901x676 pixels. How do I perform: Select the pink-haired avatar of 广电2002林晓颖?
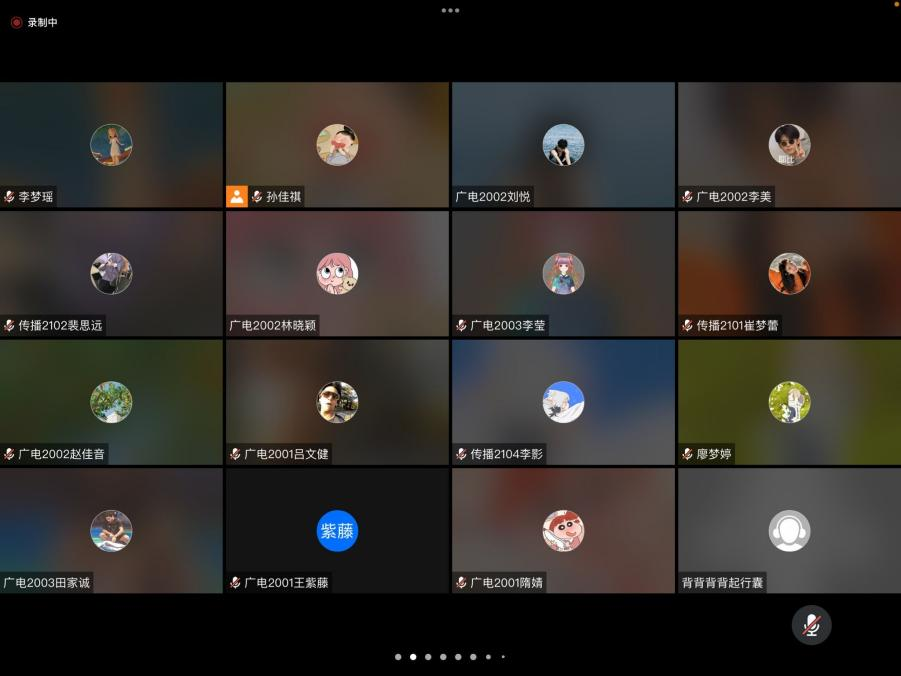[x=337, y=273]
